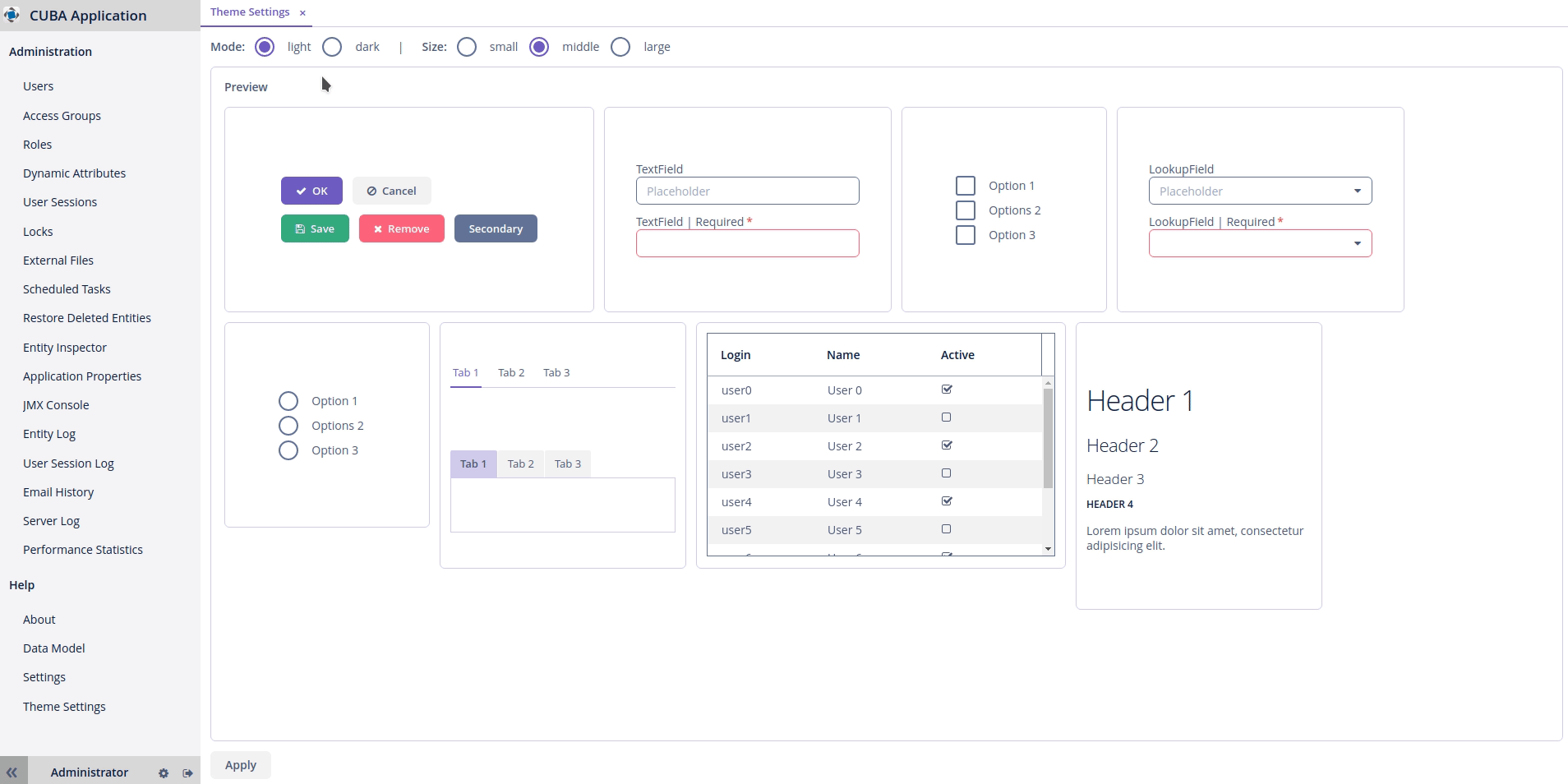Click the settings gear icon beside Administrator

pyautogui.click(x=164, y=773)
